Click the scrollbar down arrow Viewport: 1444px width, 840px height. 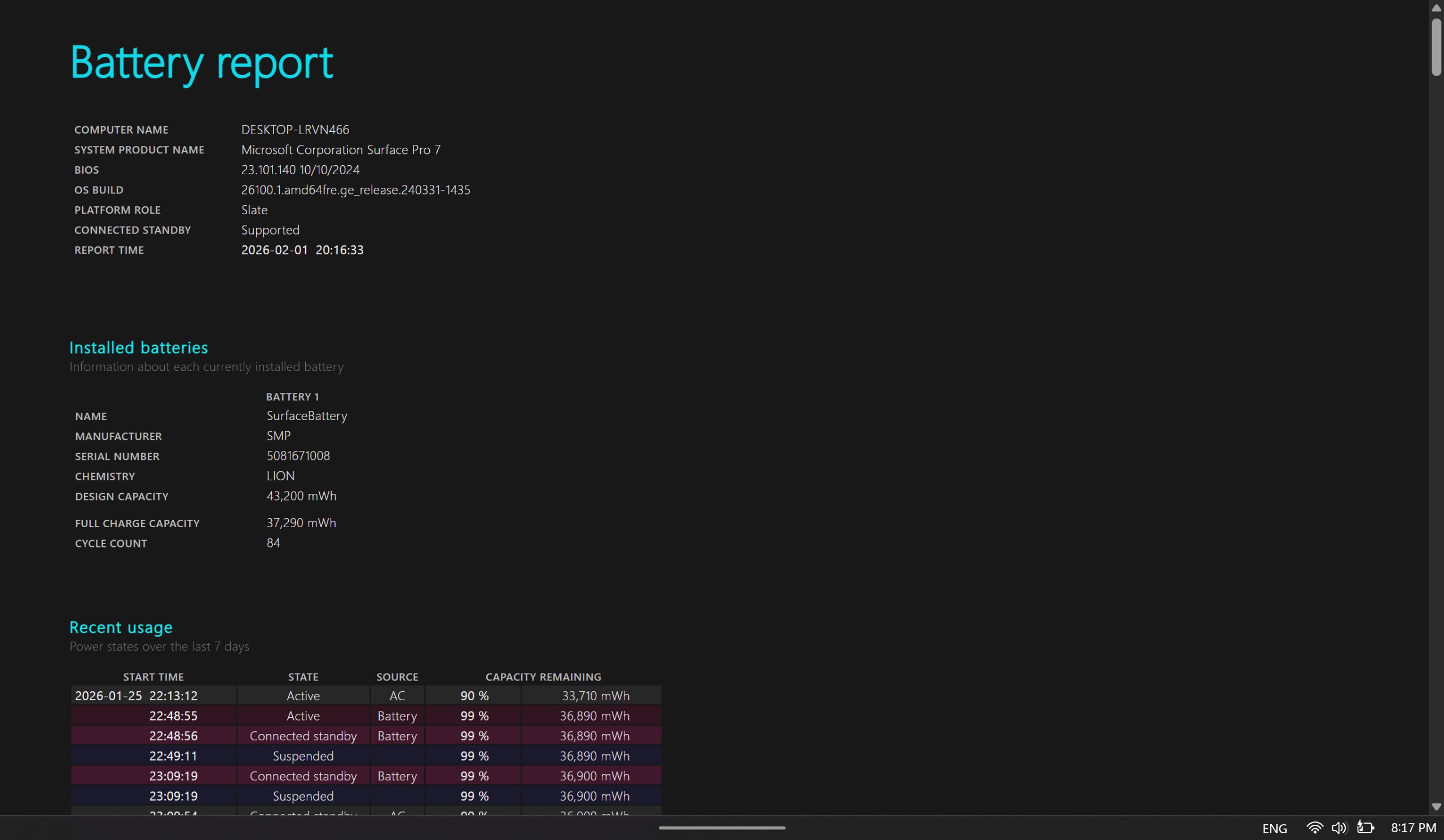click(x=1436, y=807)
